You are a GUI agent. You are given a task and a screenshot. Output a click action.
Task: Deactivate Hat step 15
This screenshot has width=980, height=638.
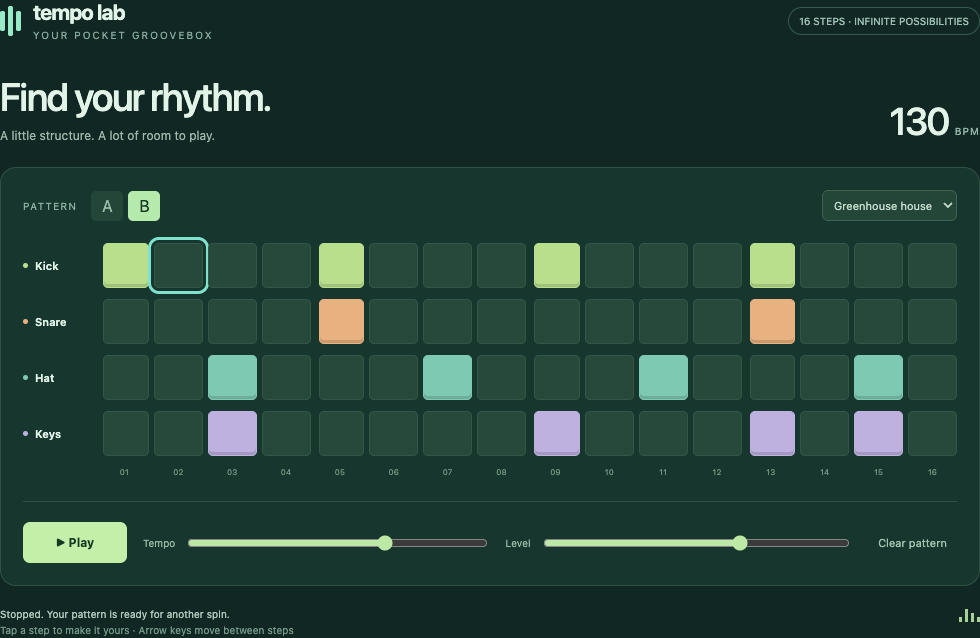click(x=878, y=377)
